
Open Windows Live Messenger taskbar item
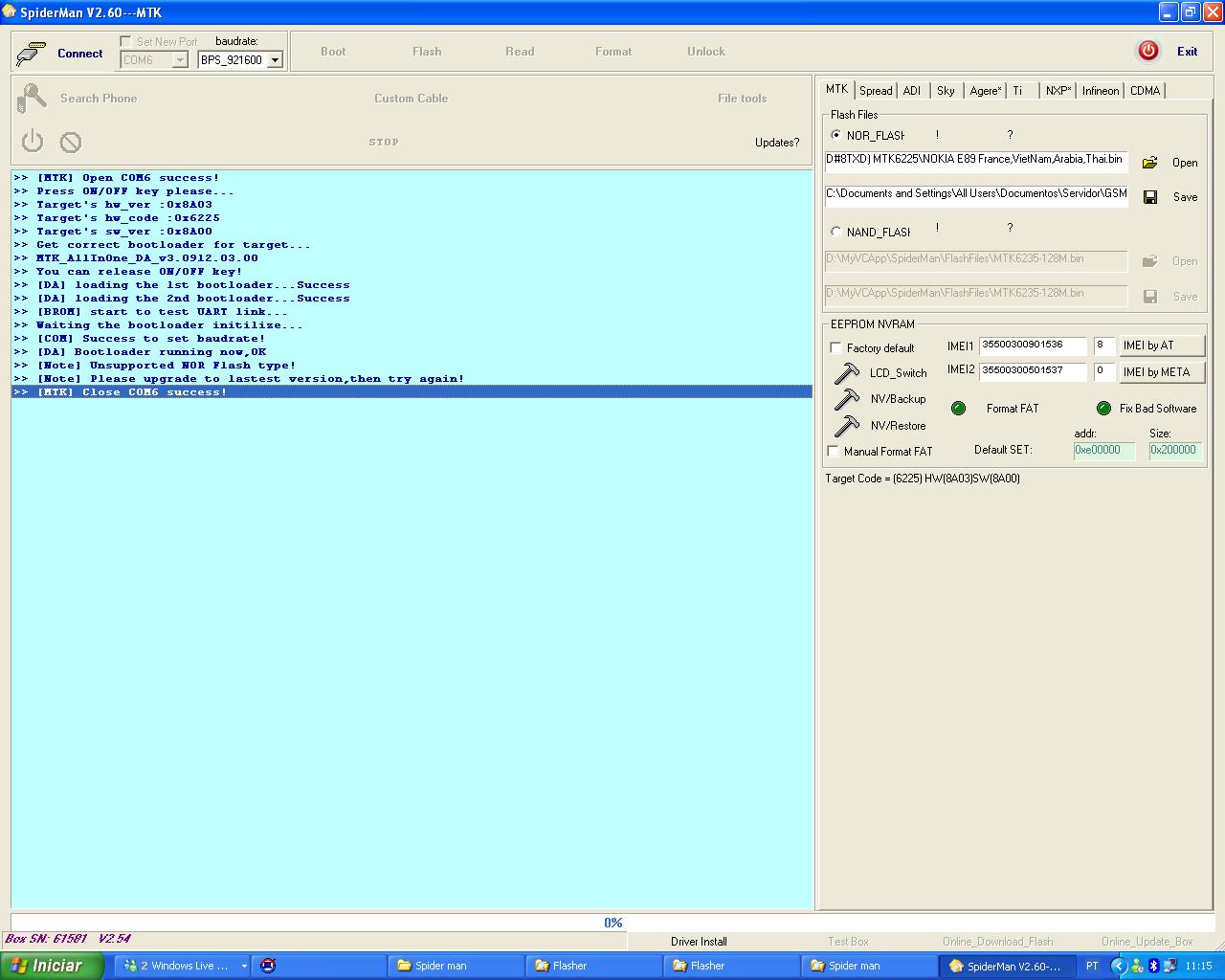(x=183, y=966)
